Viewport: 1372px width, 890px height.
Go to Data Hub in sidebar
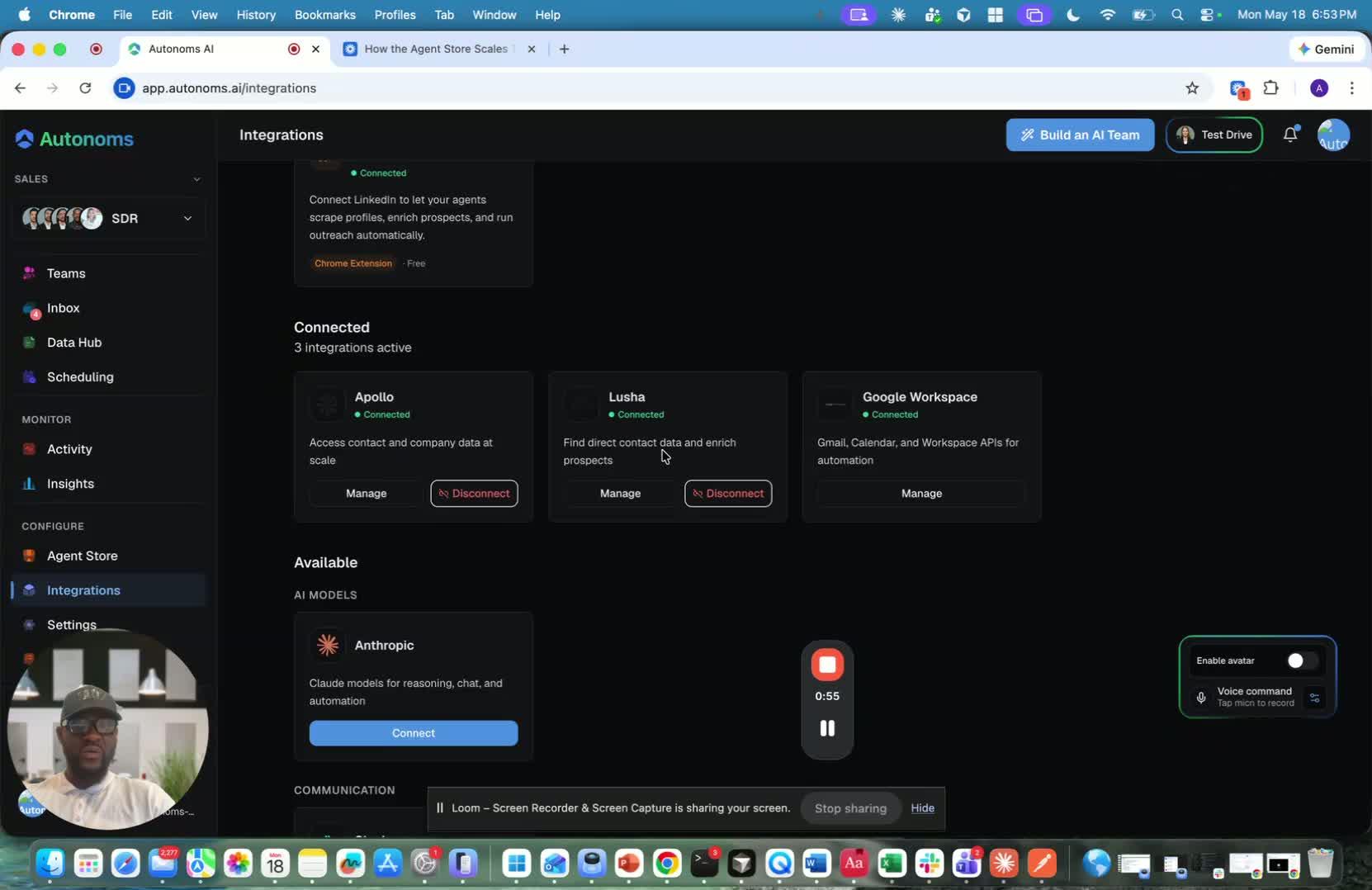(x=74, y=343)
